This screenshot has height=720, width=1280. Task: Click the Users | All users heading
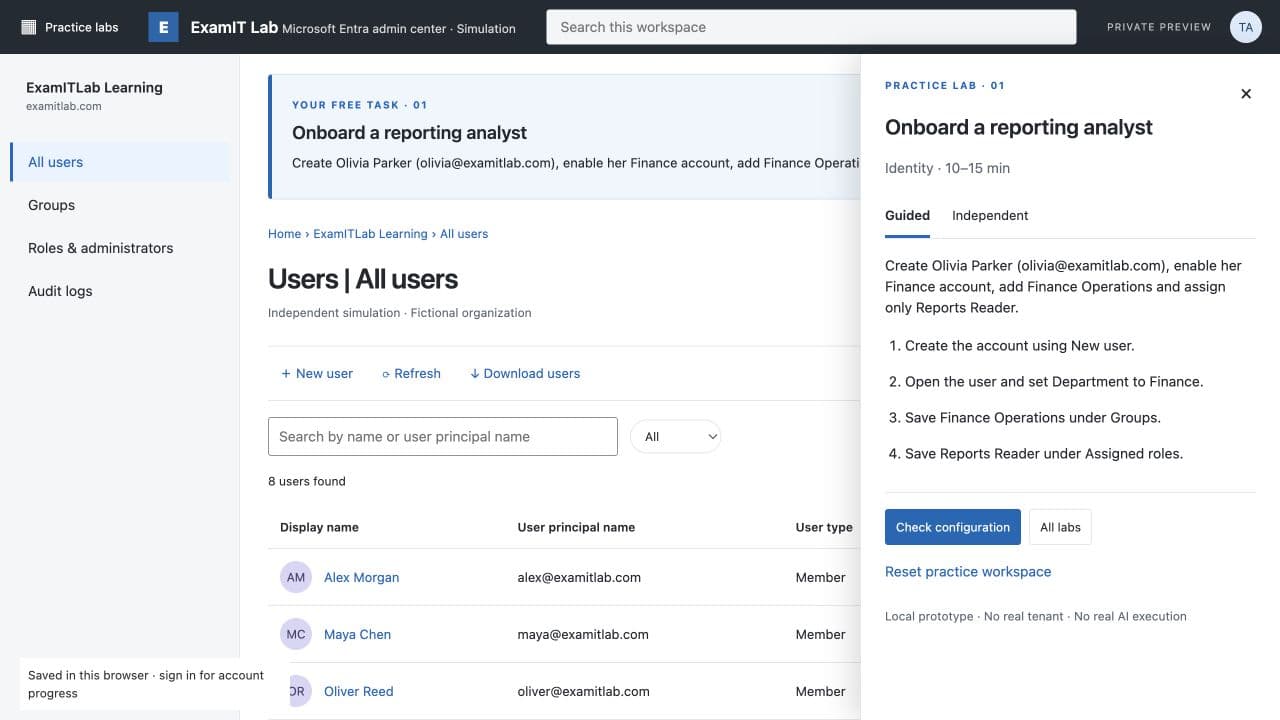[x=363, y=279]
